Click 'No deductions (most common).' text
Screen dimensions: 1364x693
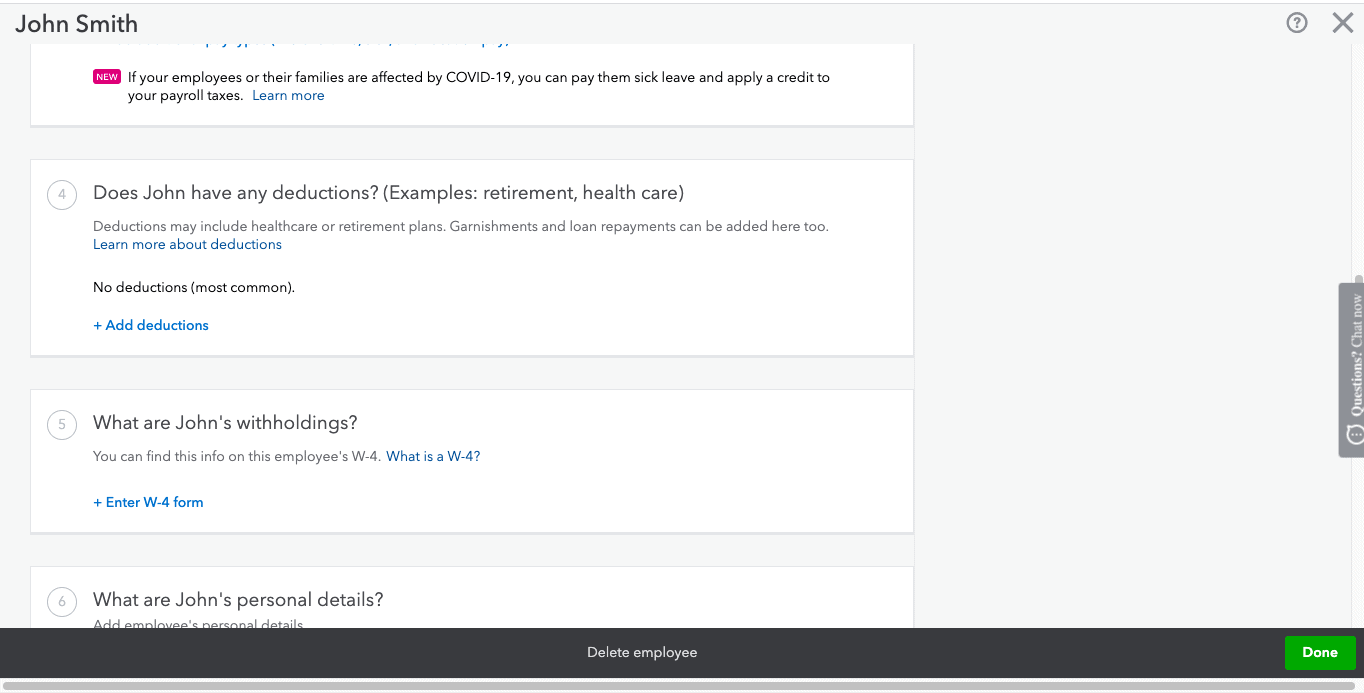click(194, 288)
